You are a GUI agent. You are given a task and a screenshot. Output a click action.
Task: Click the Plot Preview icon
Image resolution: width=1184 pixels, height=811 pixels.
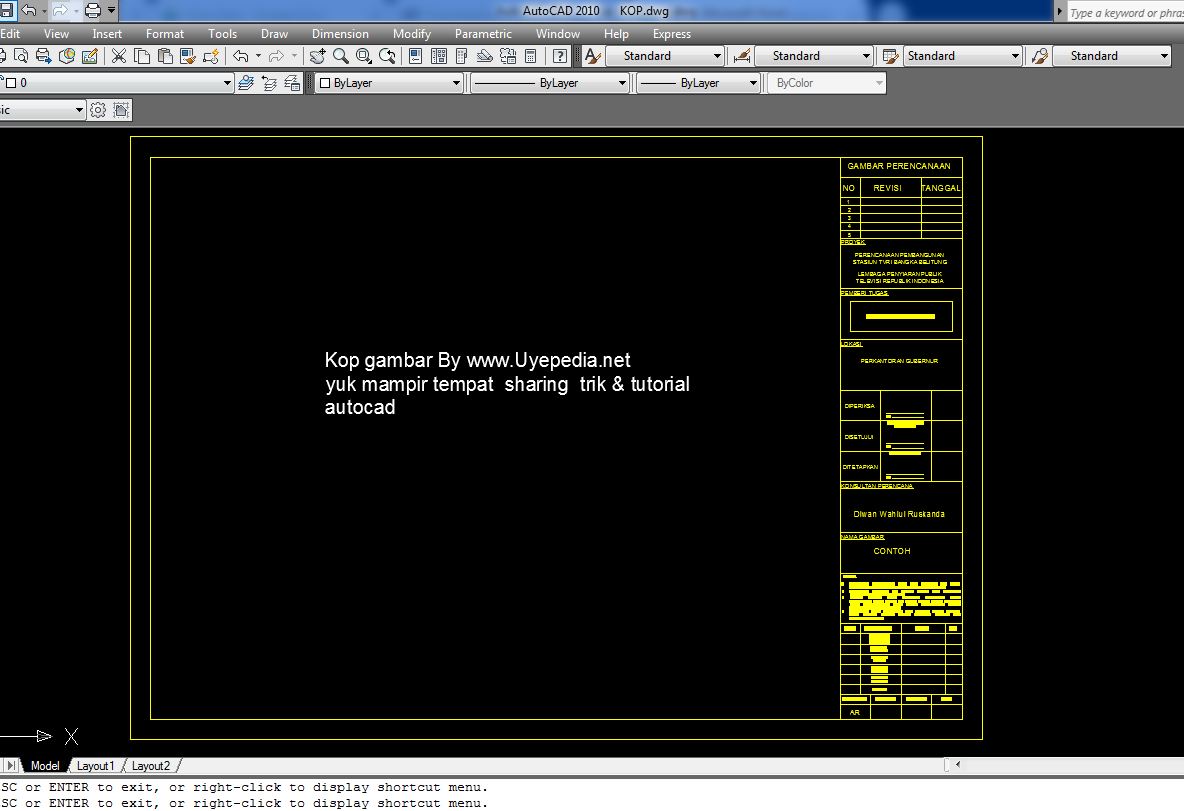21,56
